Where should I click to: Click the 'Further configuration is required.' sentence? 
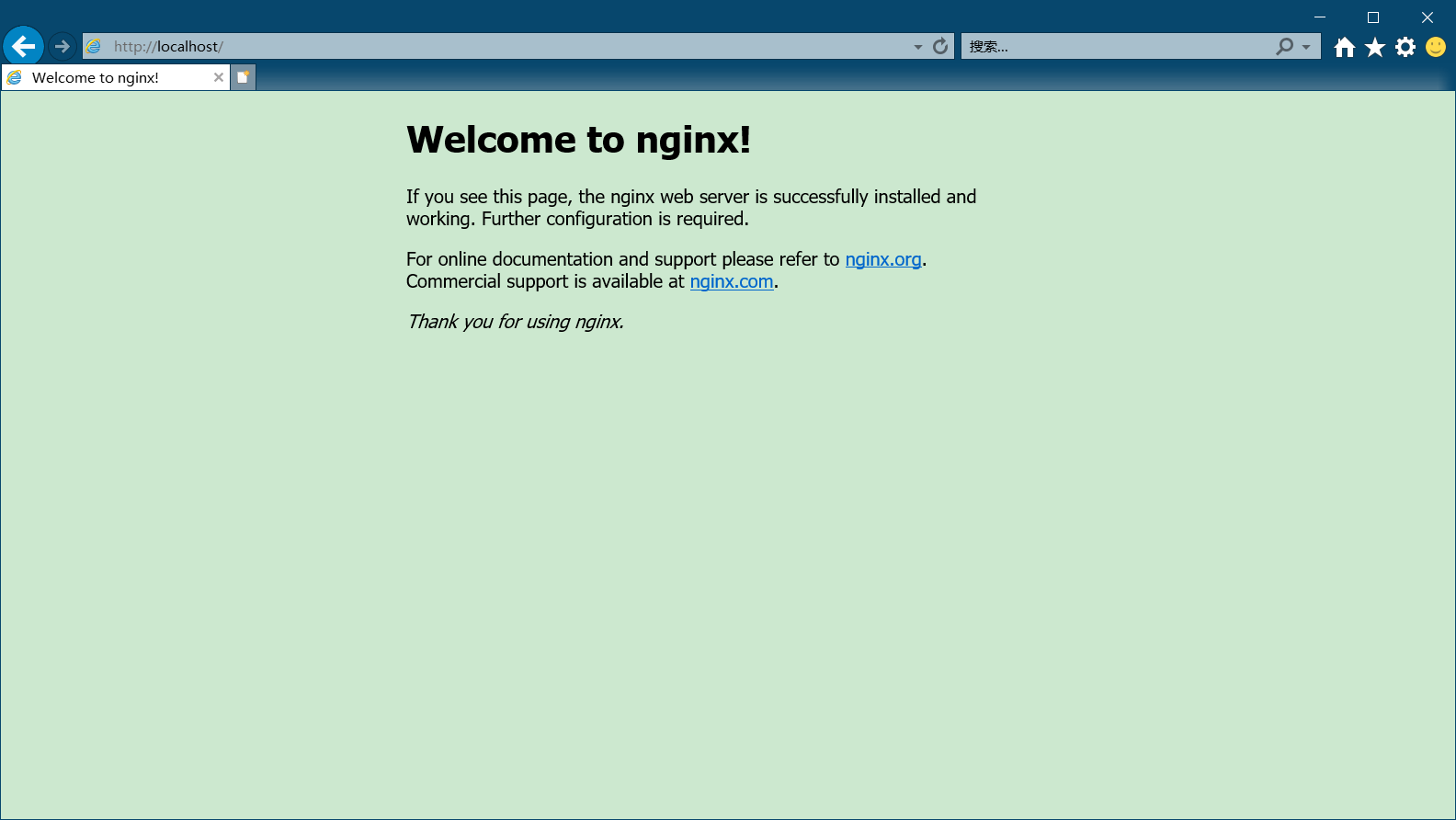coord(615,219)
